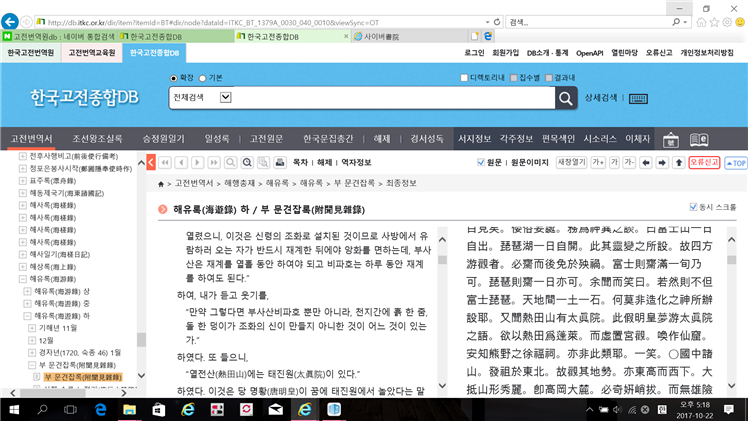Uncheck the 원문 checkbox
The height and width of the screenshot is (421, 748).
pos(481,163)
